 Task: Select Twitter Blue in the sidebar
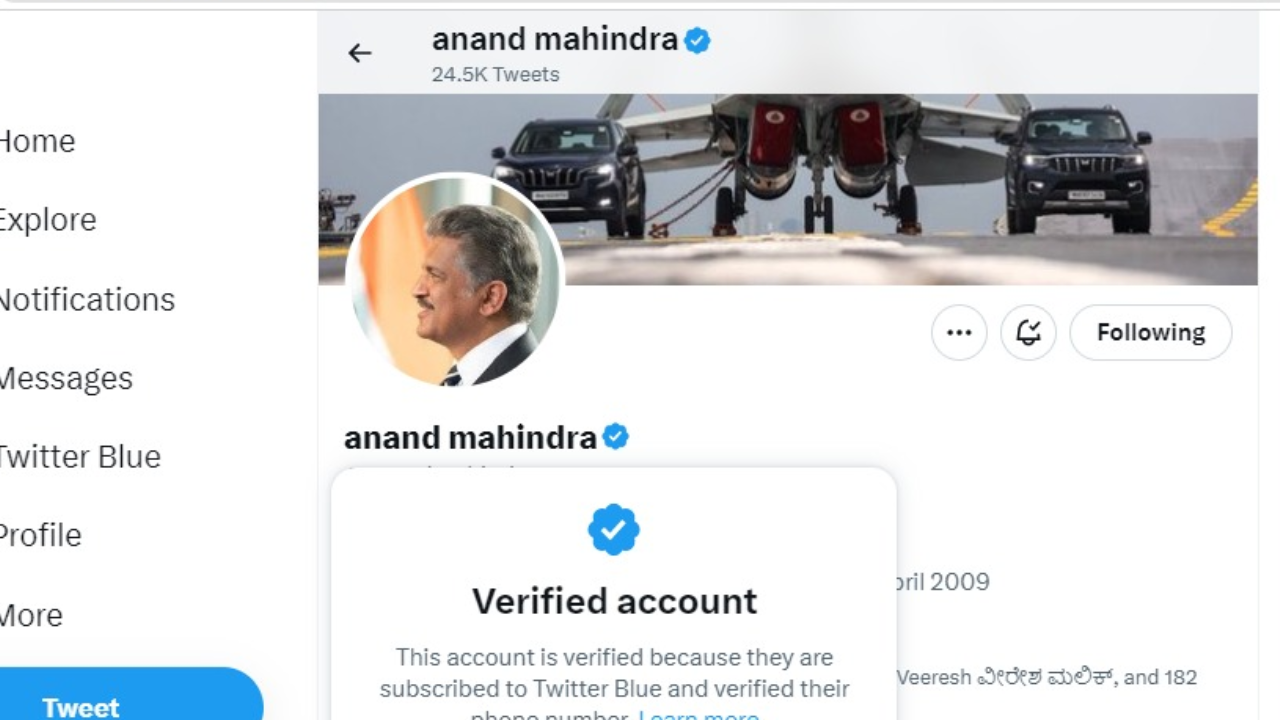click(79, 457)
